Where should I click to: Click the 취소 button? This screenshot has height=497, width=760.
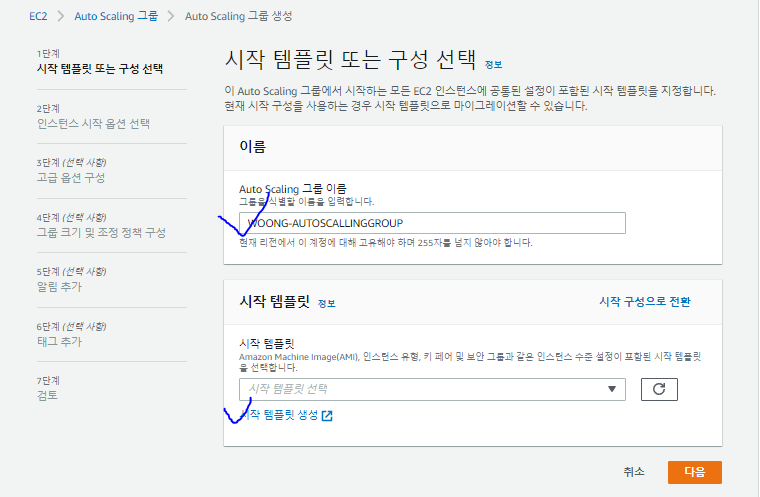click(x=634, y=472)
